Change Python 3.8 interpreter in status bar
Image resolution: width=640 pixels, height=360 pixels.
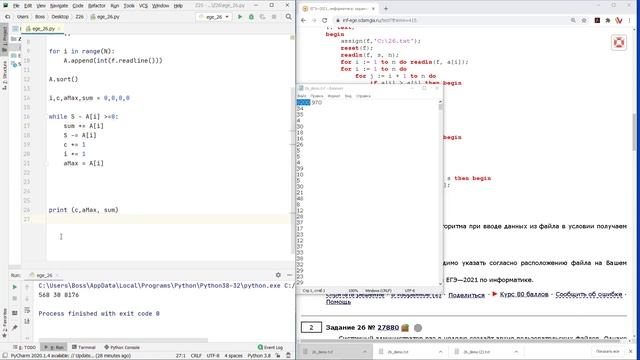(259, 356)
